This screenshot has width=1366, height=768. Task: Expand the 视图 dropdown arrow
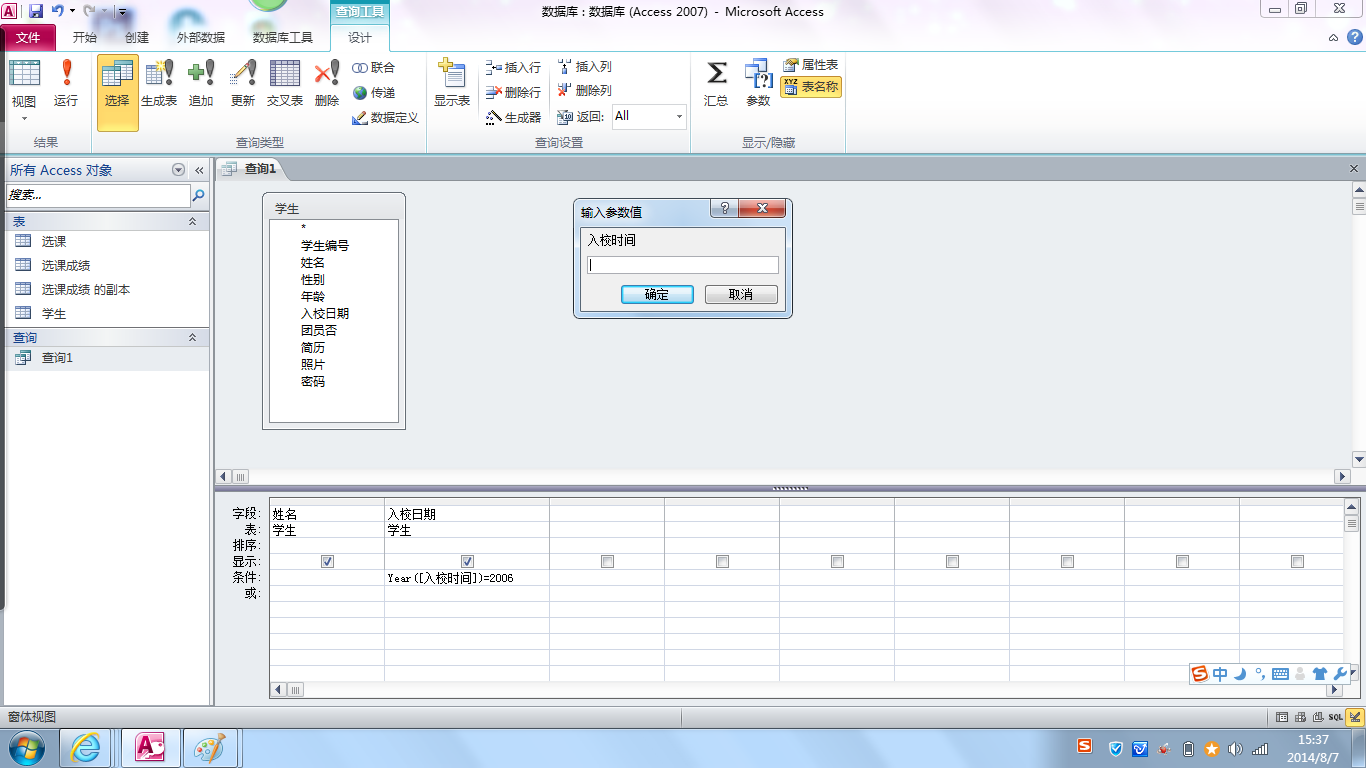24,119
